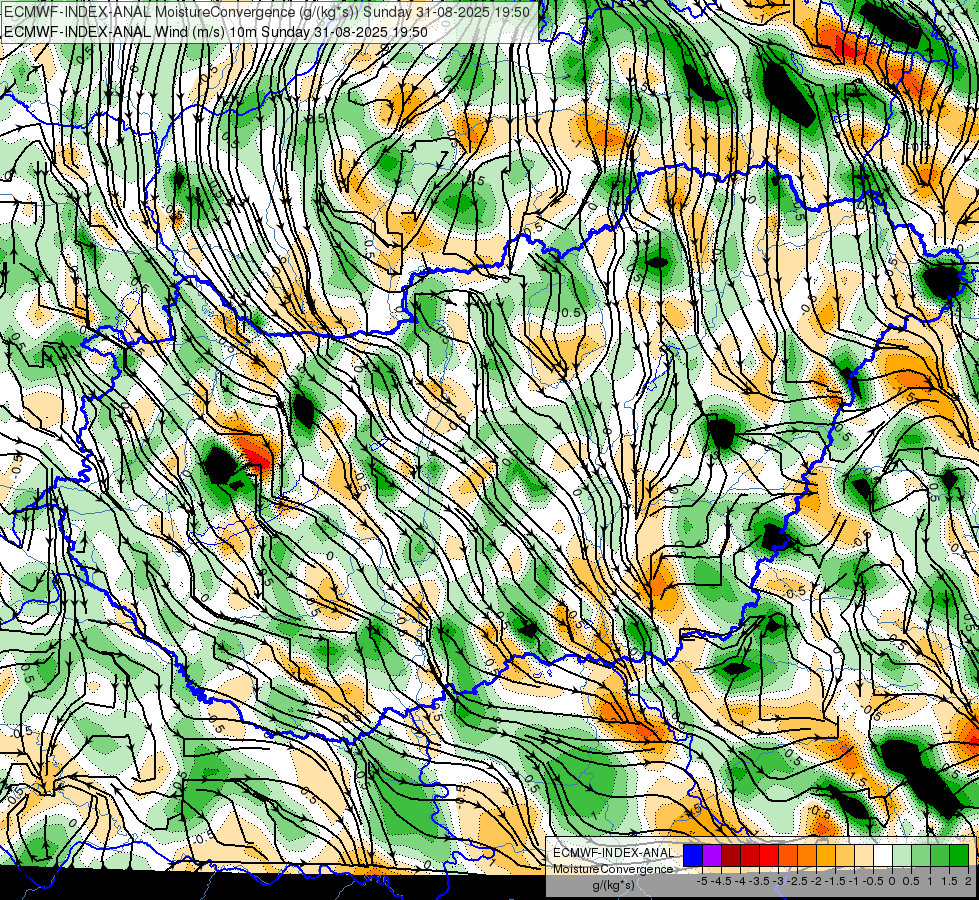Screen dimensions: 979x900
Task: Click the MoistureConvergence title line at top
Action: 267,12
